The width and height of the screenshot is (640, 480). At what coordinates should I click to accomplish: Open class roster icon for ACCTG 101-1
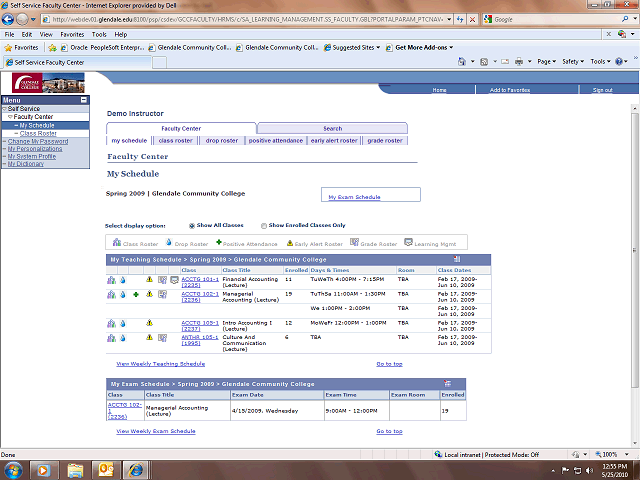111,280
